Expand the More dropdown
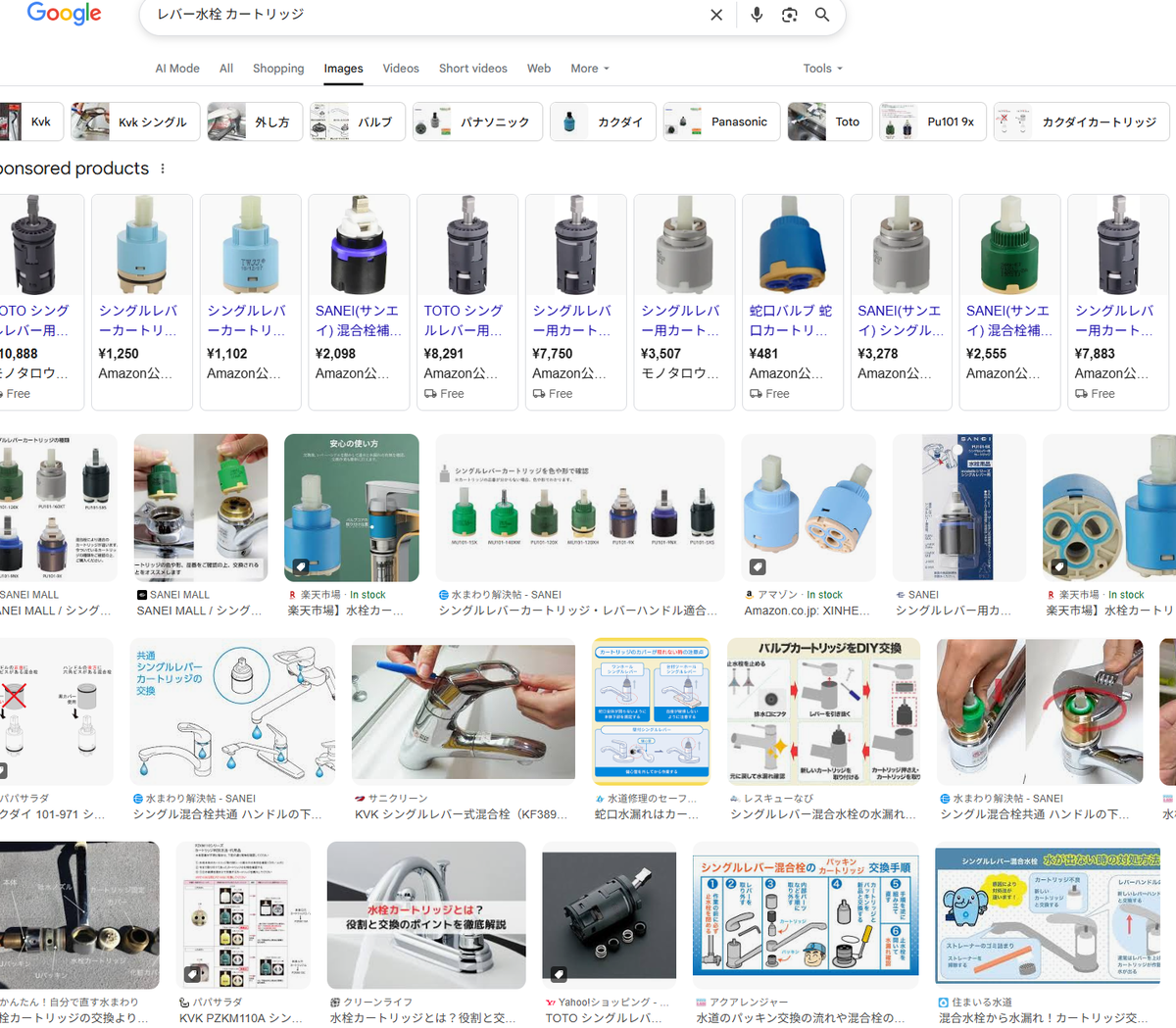The height and width of the screenshot is (1028, 1176). [590, 69]
